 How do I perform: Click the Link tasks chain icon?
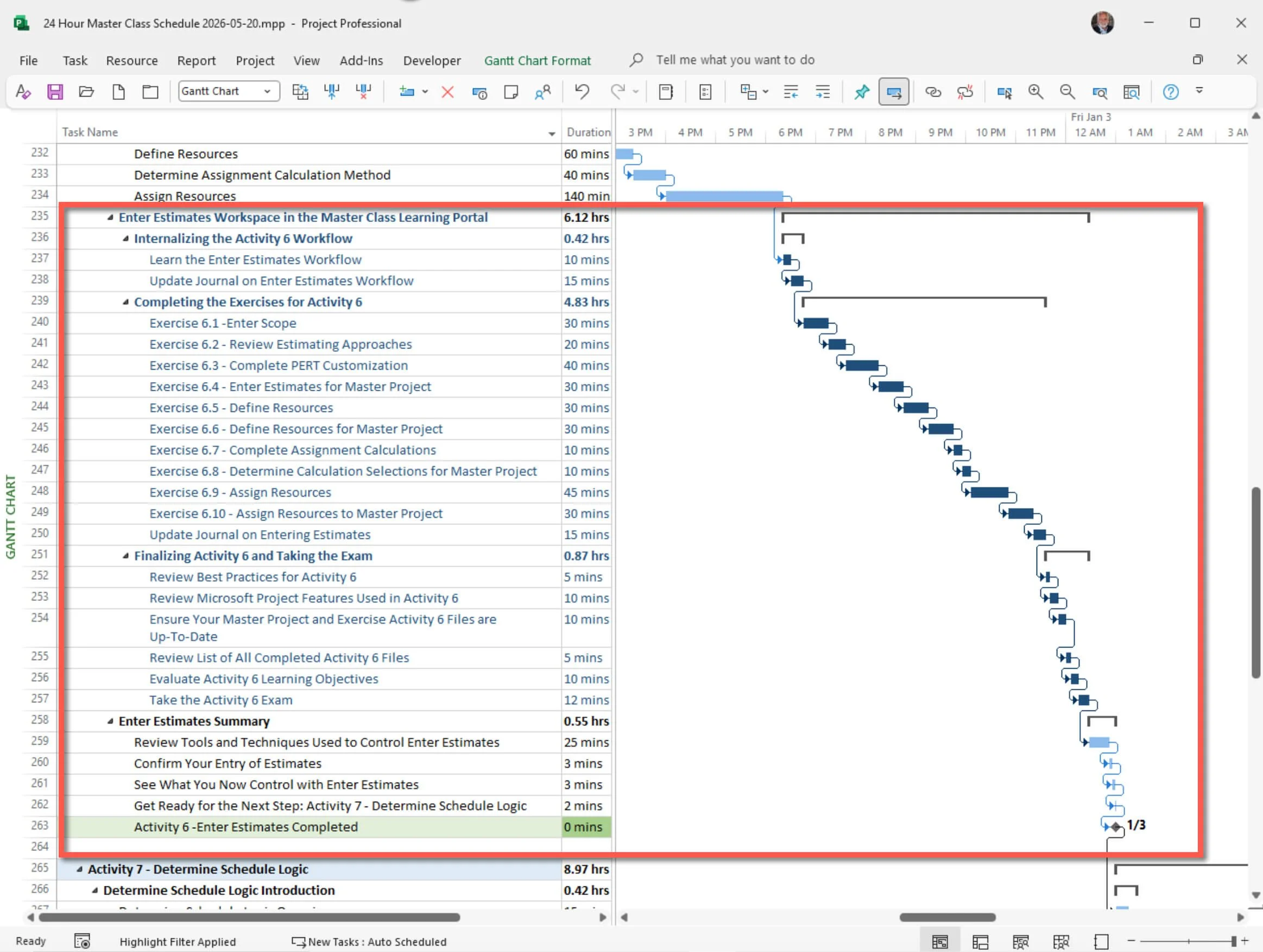pos(933,92)
